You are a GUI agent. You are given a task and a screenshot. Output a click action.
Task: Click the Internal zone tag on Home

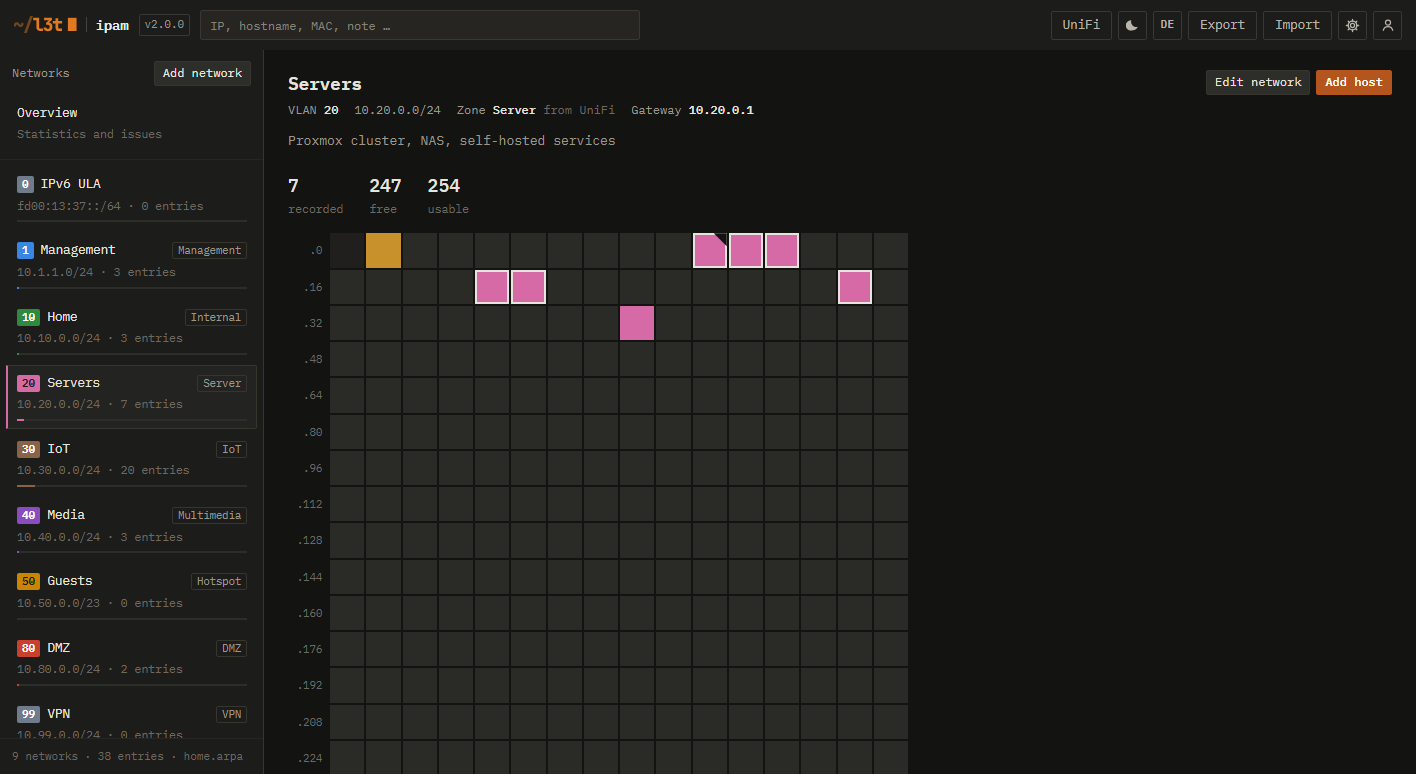(216, 317)
